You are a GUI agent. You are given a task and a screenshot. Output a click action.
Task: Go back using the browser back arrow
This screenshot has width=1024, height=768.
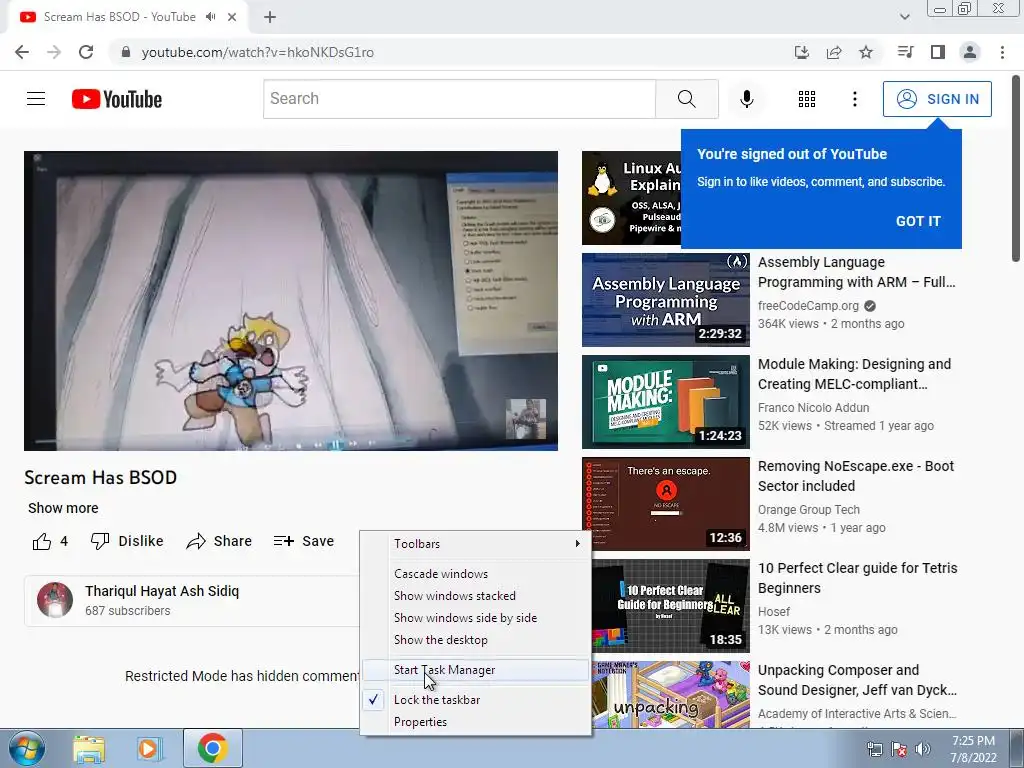22,52
